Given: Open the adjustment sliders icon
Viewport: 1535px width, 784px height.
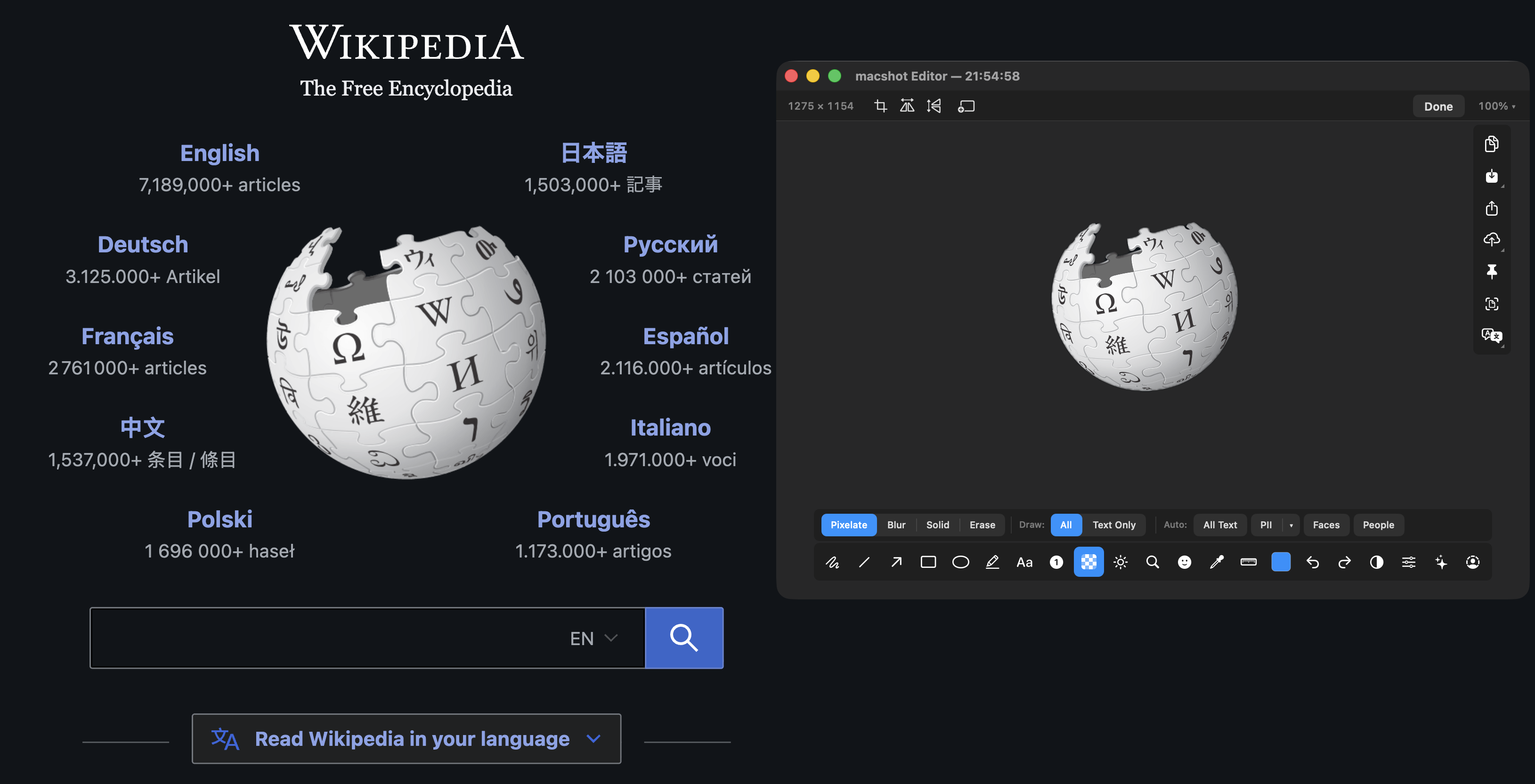Looking at the screenshot, I should pos(1409,562).
